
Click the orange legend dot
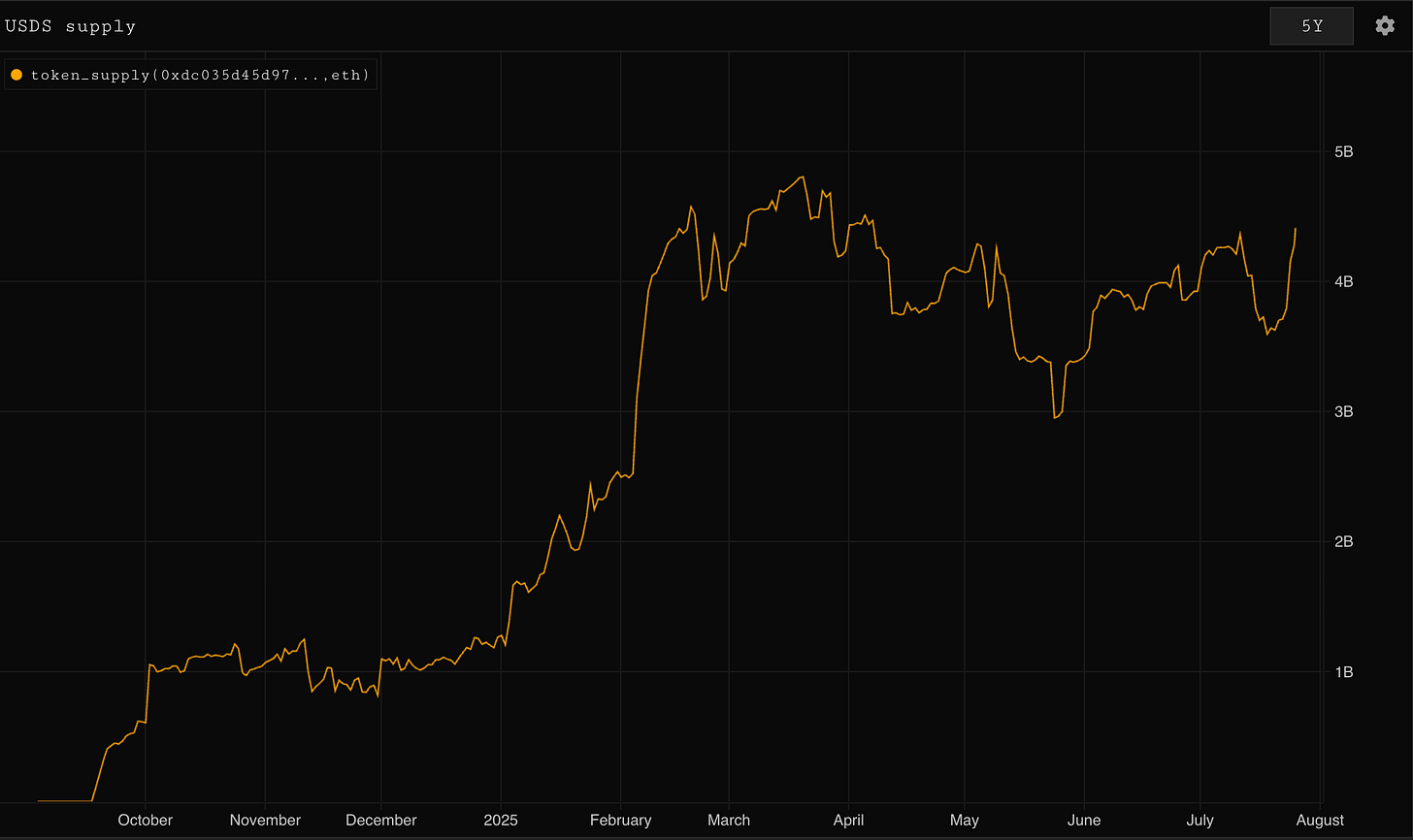tap(16, 75)
